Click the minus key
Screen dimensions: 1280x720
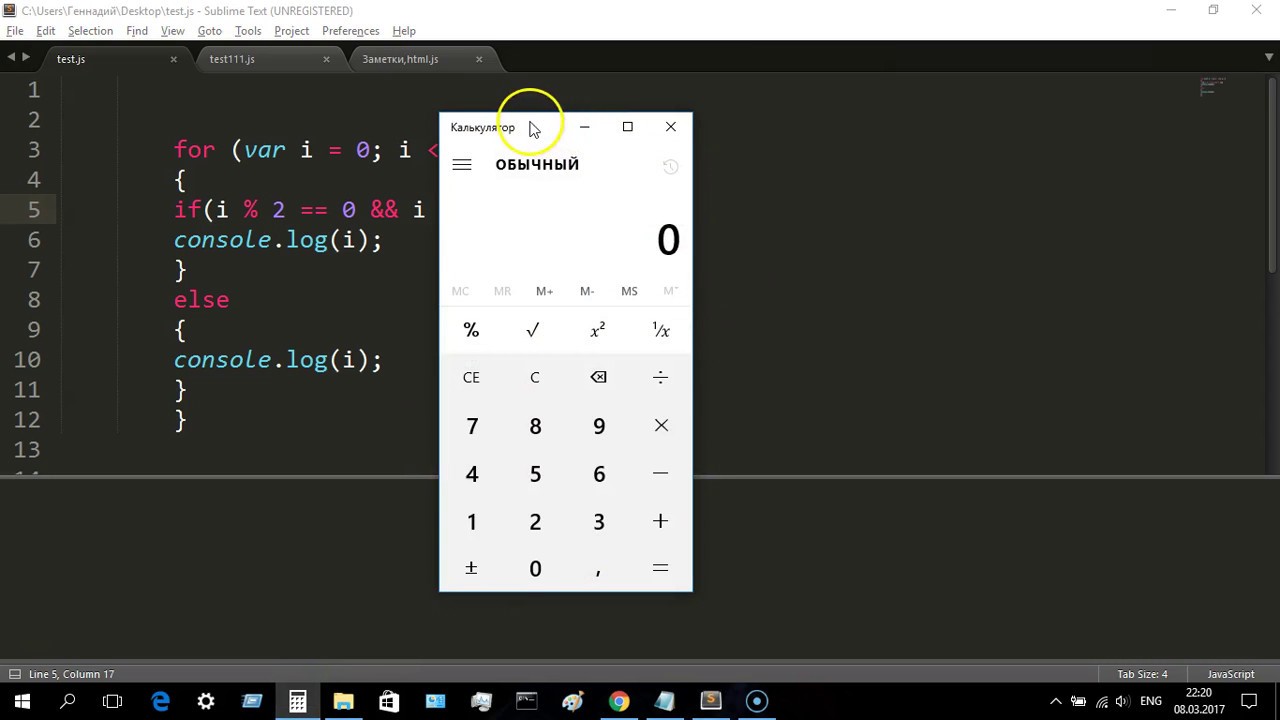point(661,473)
